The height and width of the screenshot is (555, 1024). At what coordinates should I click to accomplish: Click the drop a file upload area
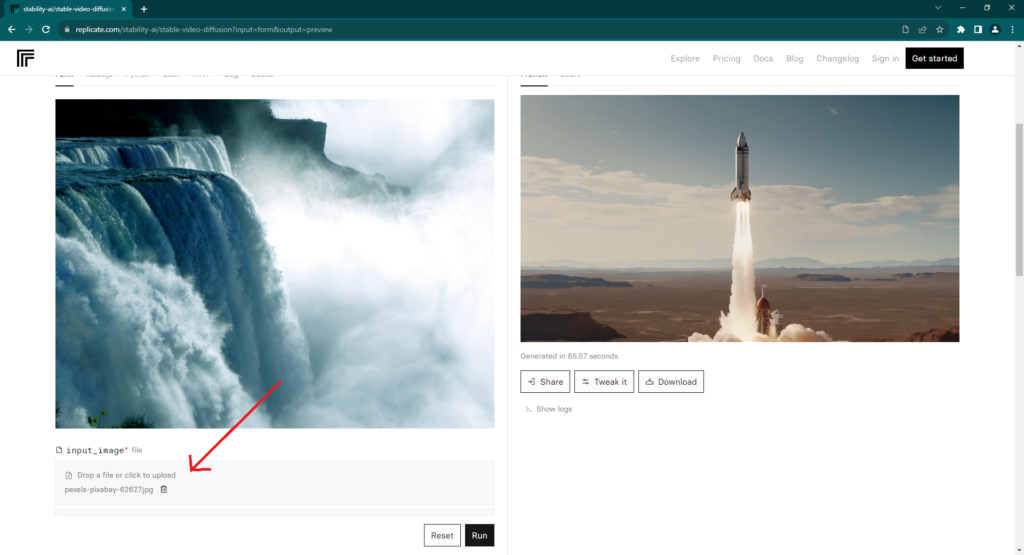tap(274, 483)
